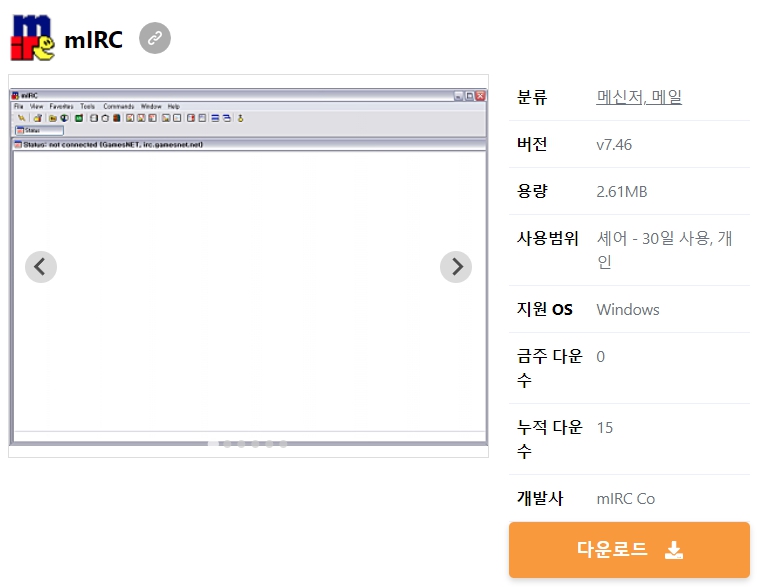759x587 pixels.
Task: Jump to the fifth carousel indicator dot
Action: point(269,444)
